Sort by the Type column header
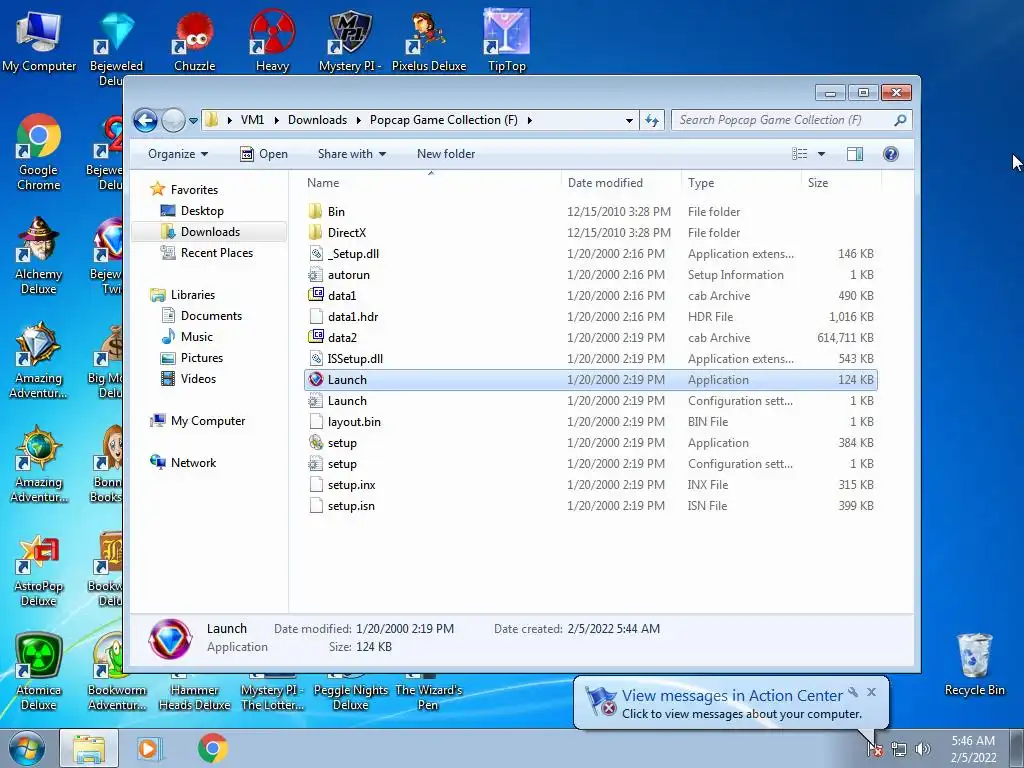1024x768 pixels. pyautogui.click(x=741, y=183)
